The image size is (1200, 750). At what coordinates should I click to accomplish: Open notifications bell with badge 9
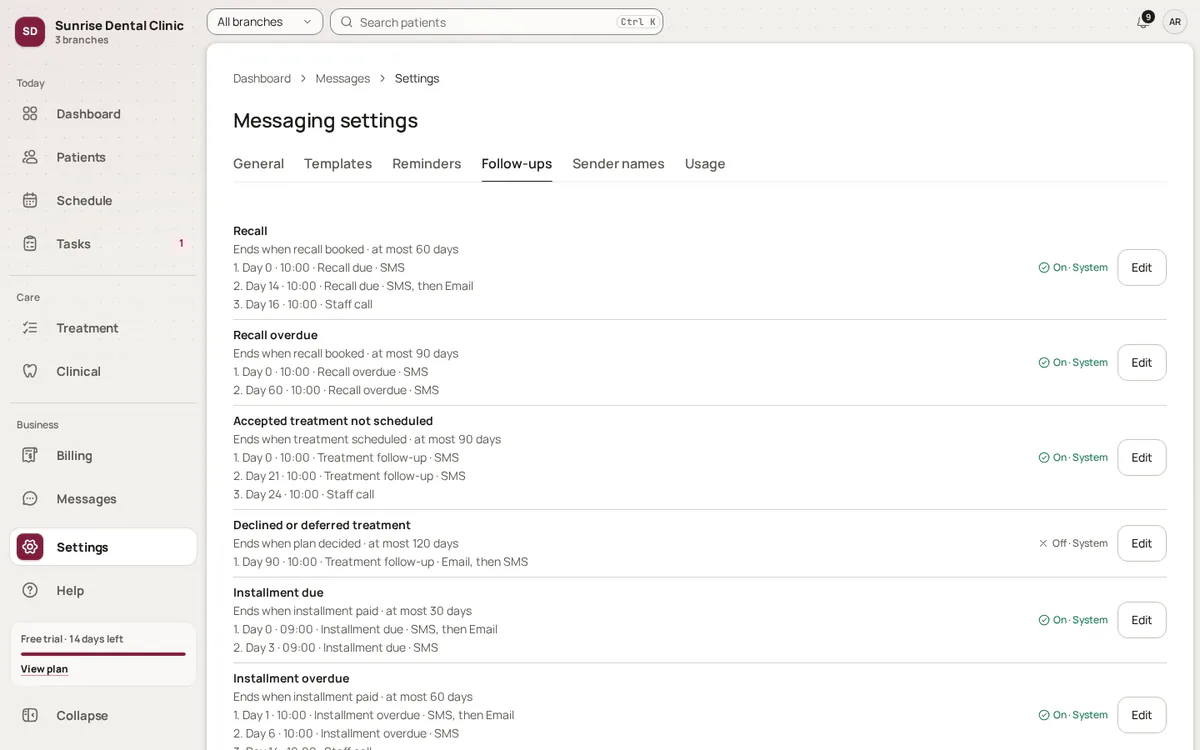[1143, 21]
